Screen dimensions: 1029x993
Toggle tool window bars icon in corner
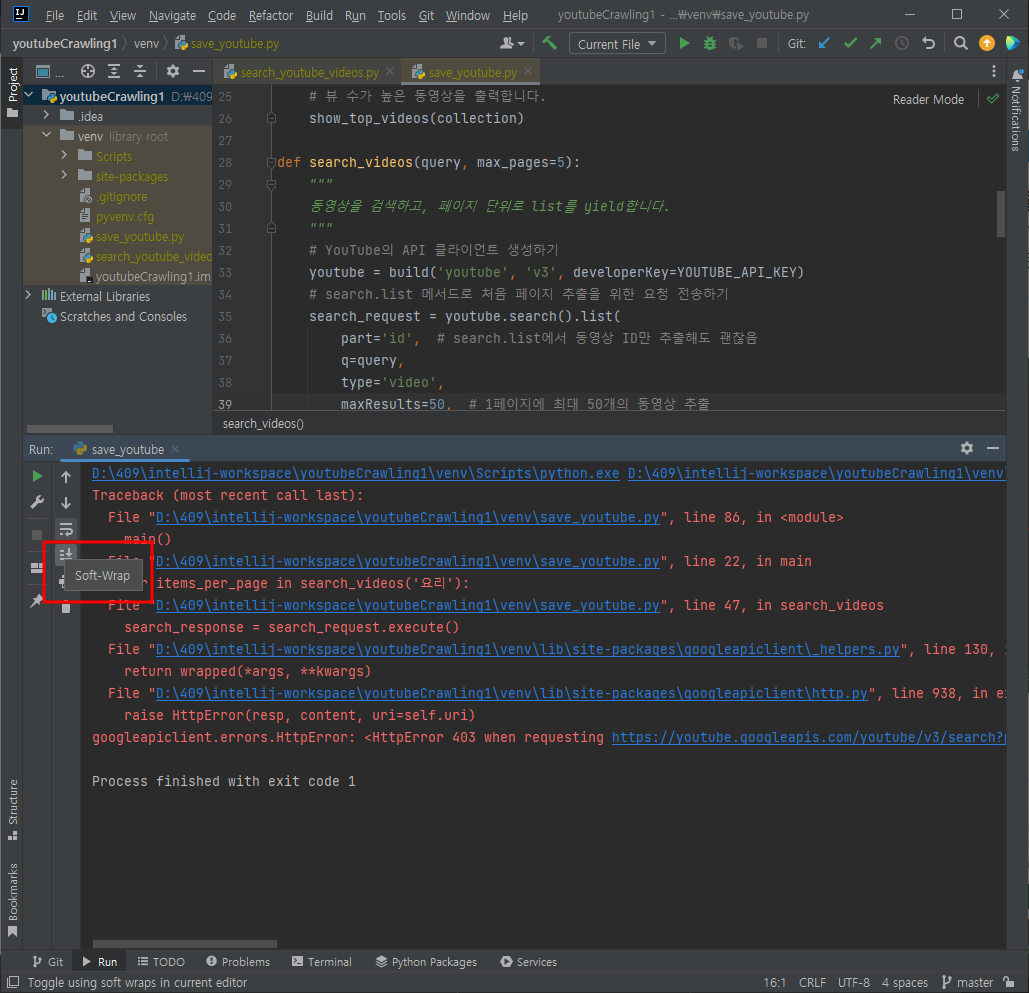[12, 982]
